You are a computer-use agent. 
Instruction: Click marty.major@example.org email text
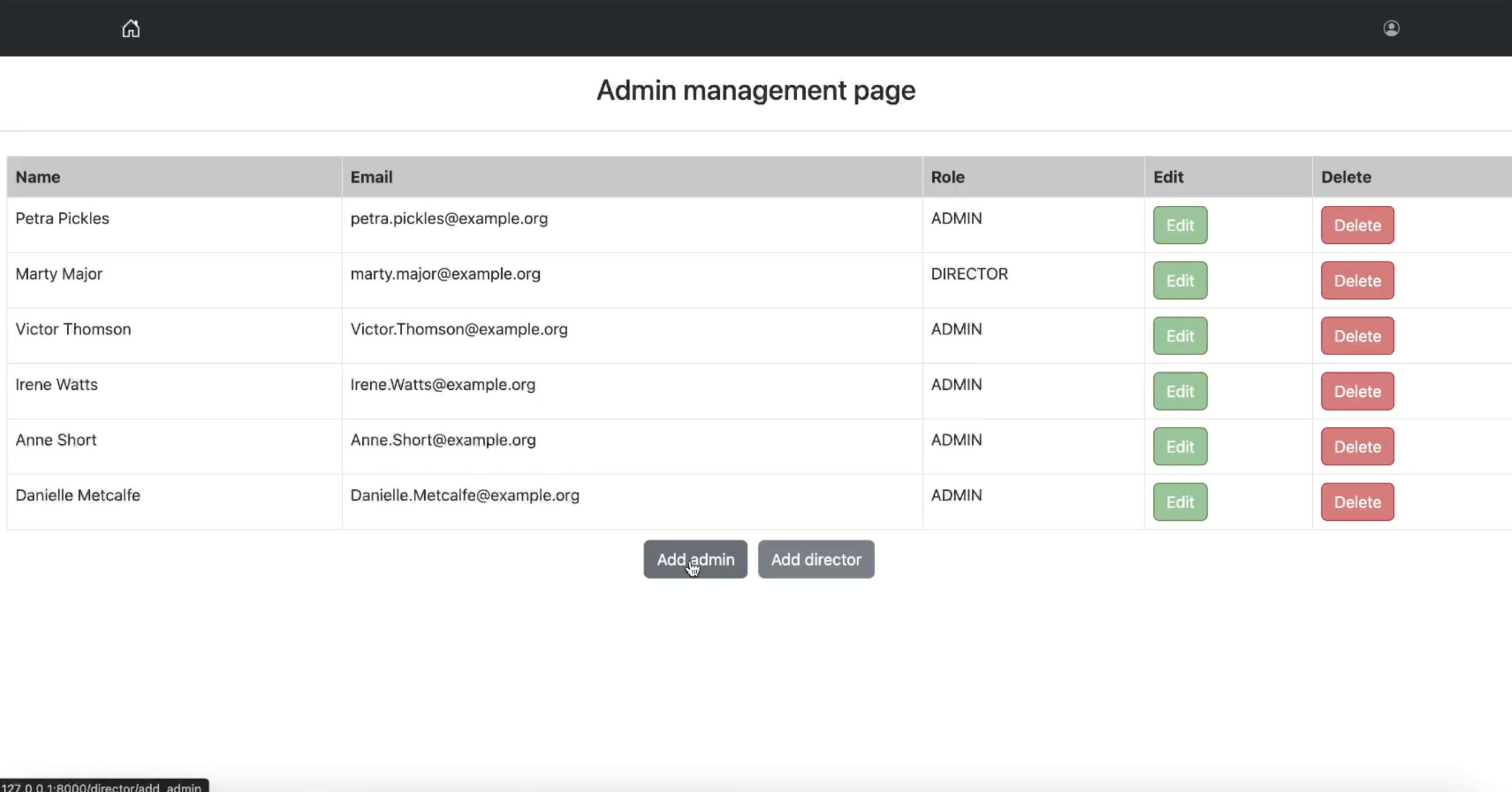click(x=445, y=274)
